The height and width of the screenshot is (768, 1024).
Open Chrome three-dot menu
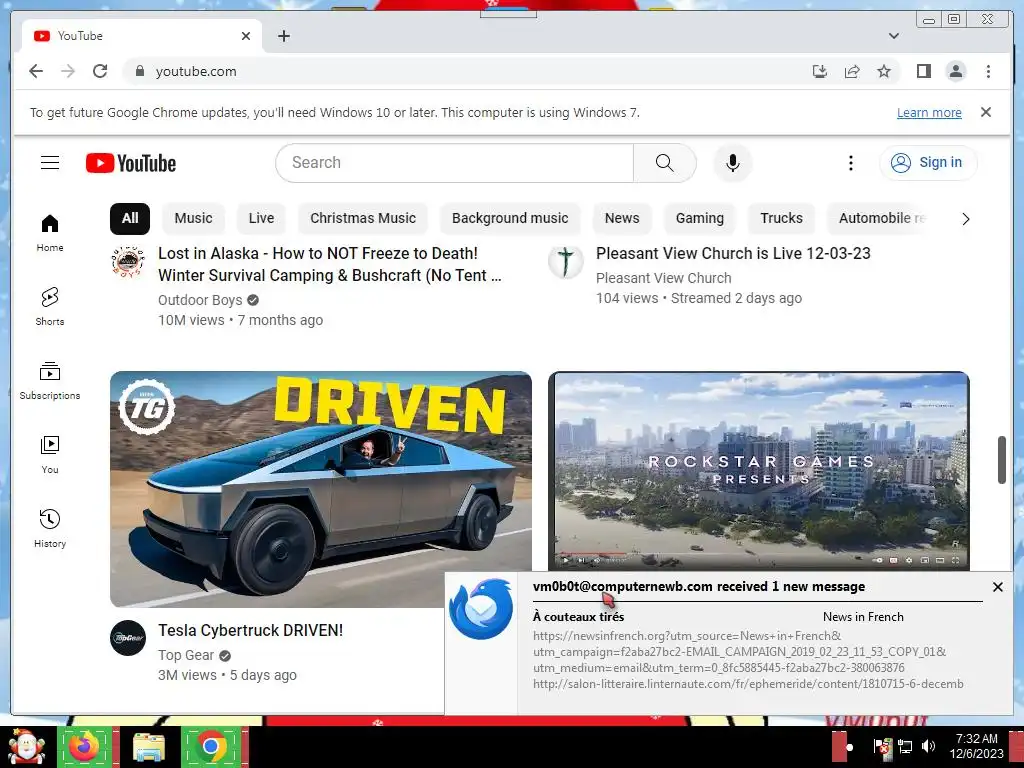coord(988,71)
